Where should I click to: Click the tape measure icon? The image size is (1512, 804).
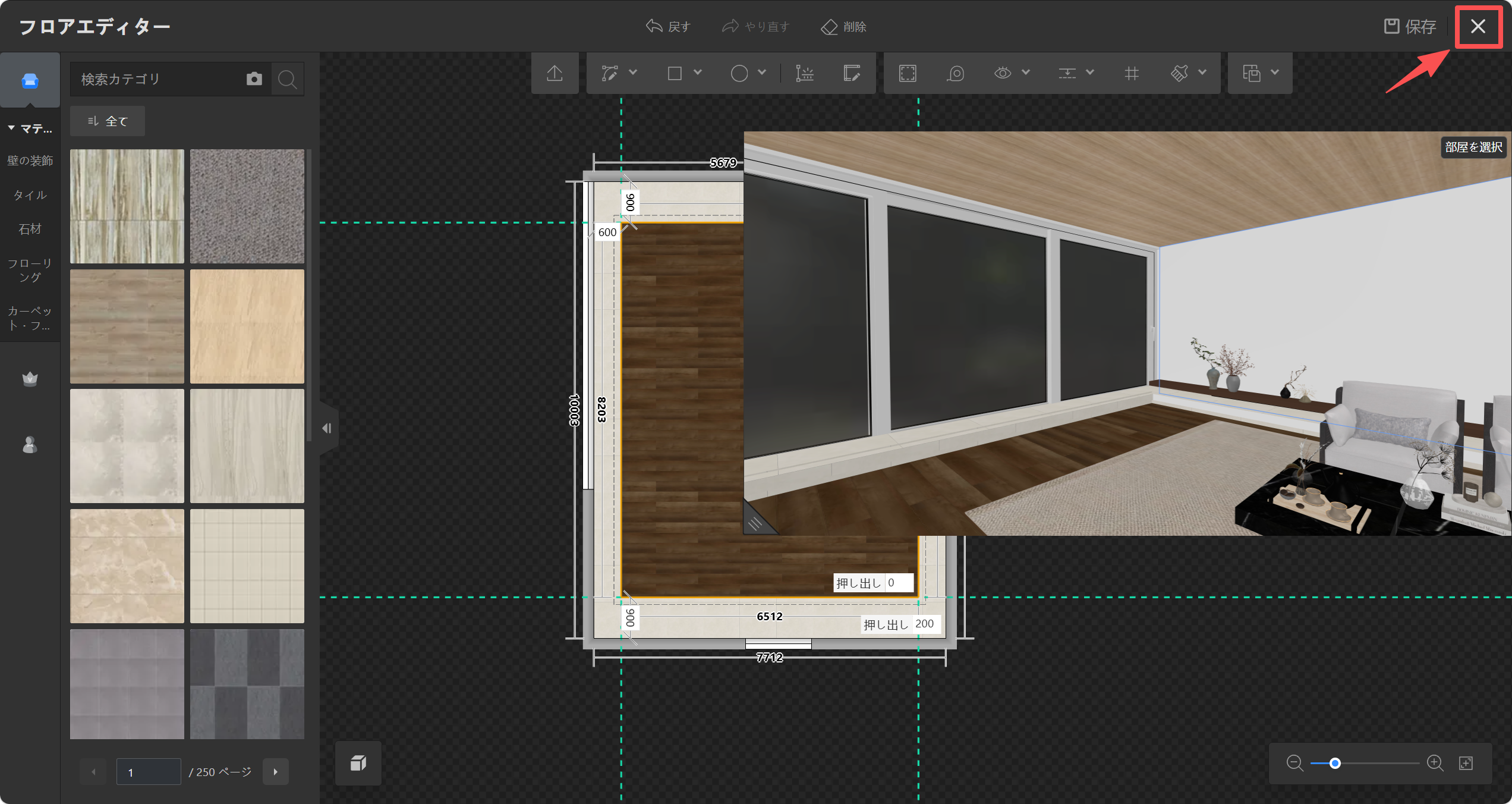pos(956,73)
